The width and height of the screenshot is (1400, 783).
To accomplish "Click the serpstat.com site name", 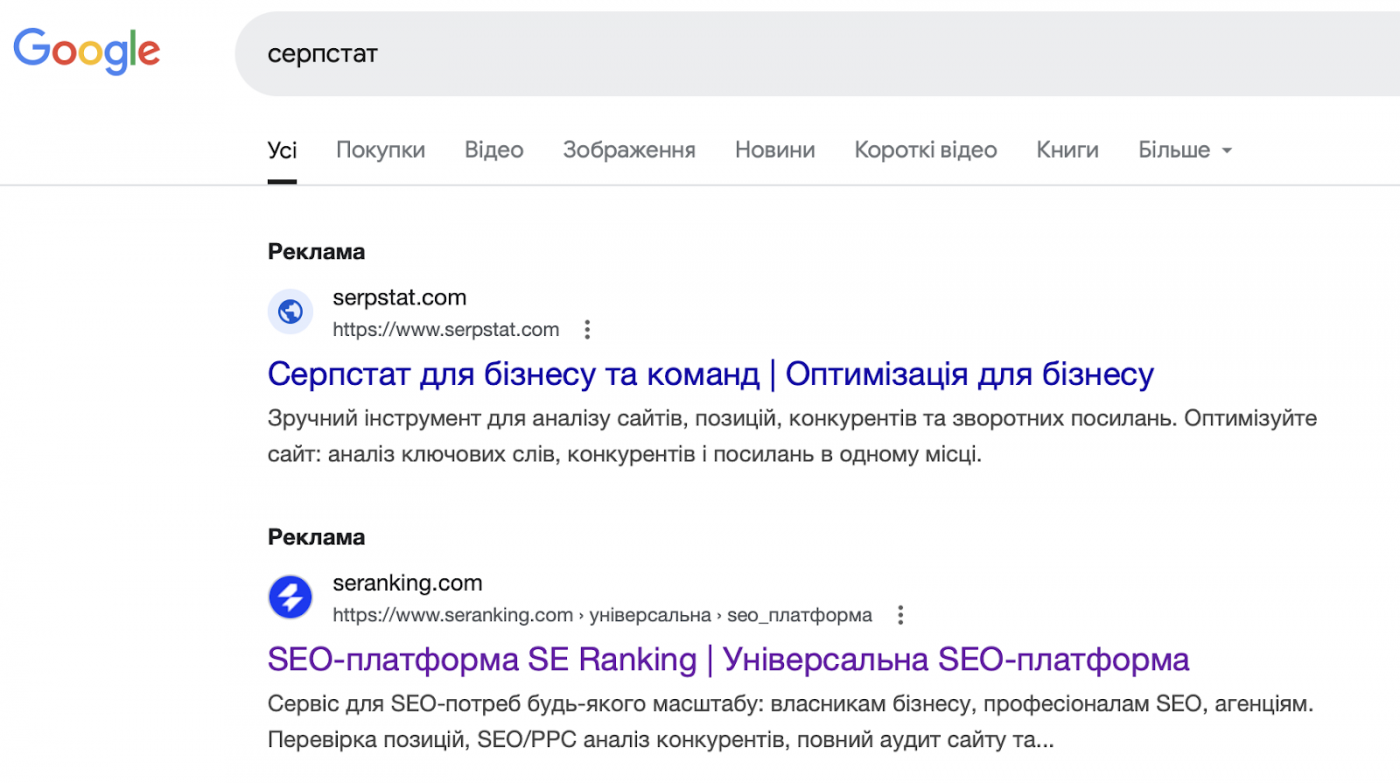I will (x=400, y=297).
